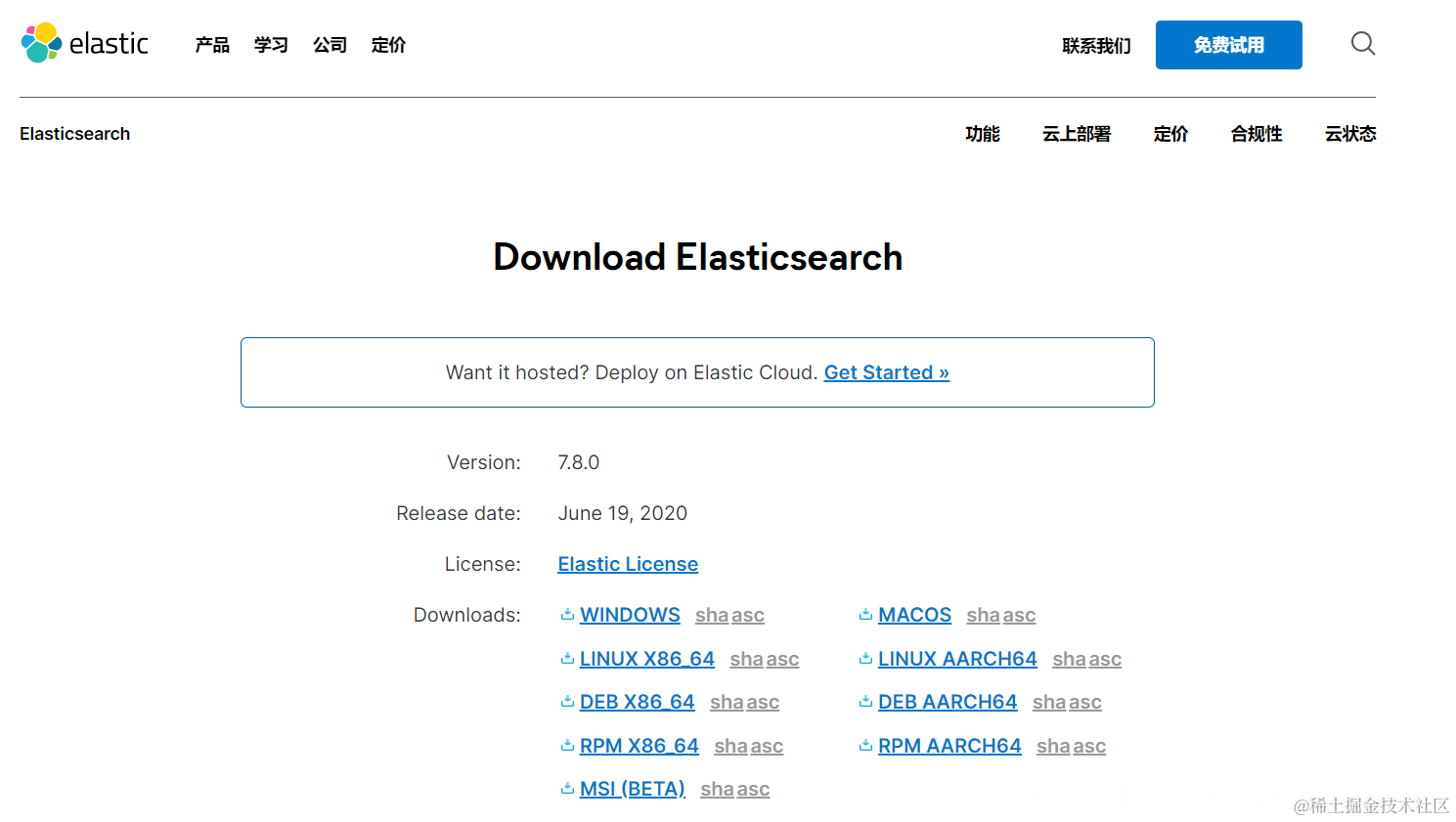
Task: Download the DEB AARCH64 package
Action: pos(948,702)
